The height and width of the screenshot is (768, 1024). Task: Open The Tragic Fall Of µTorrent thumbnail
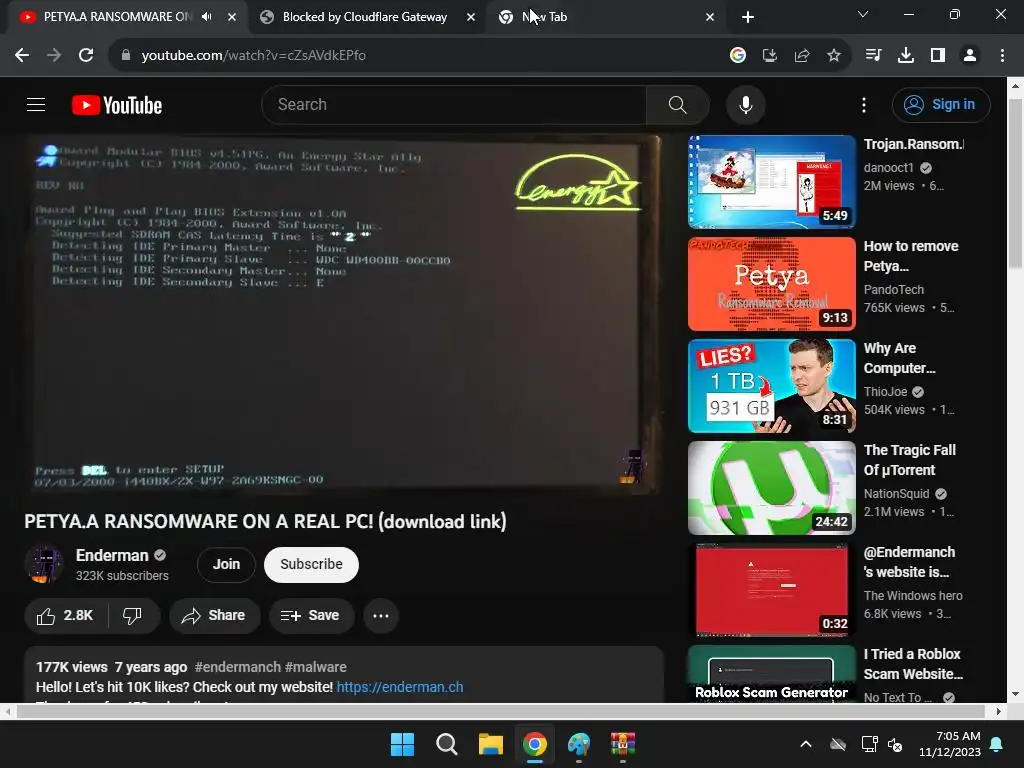772,487
